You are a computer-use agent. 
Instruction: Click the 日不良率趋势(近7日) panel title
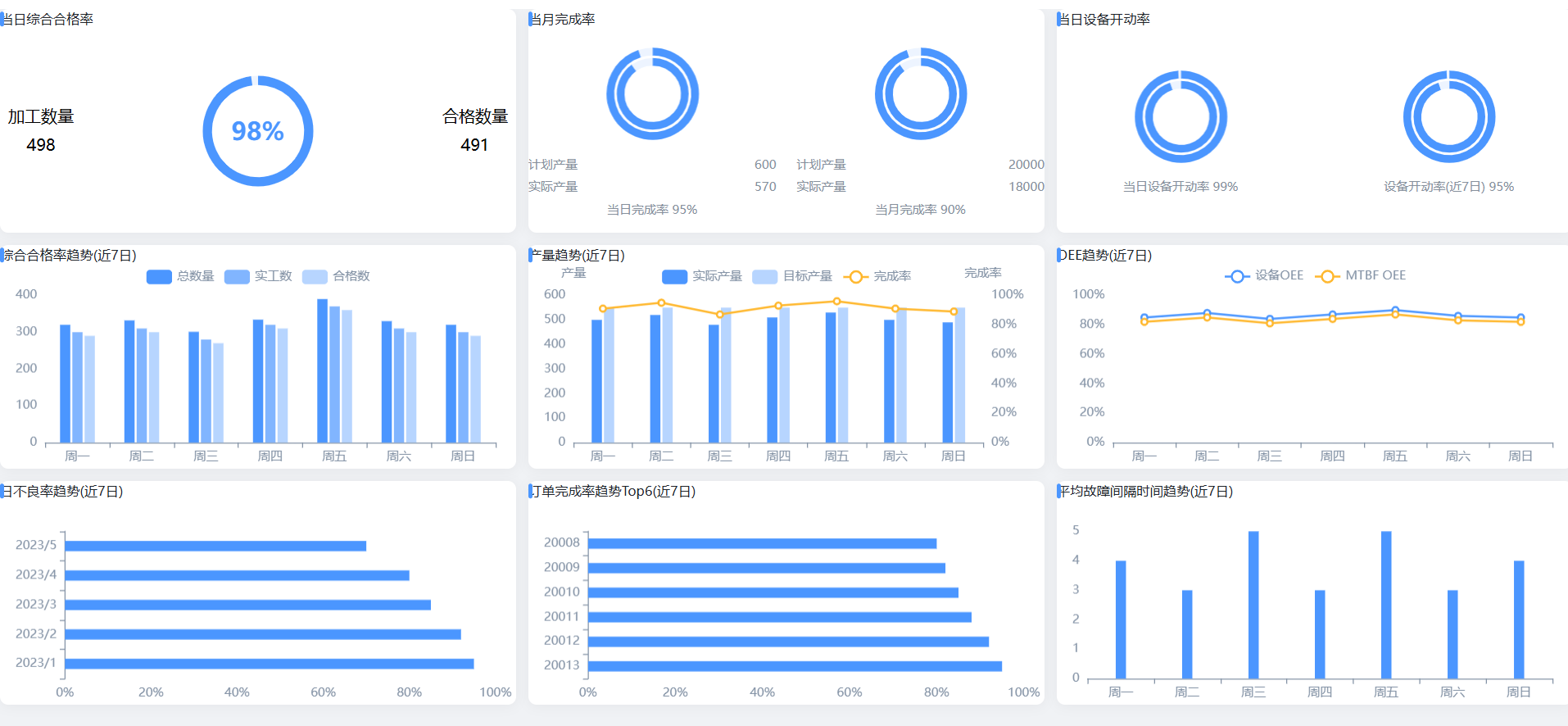click(62, 492)
